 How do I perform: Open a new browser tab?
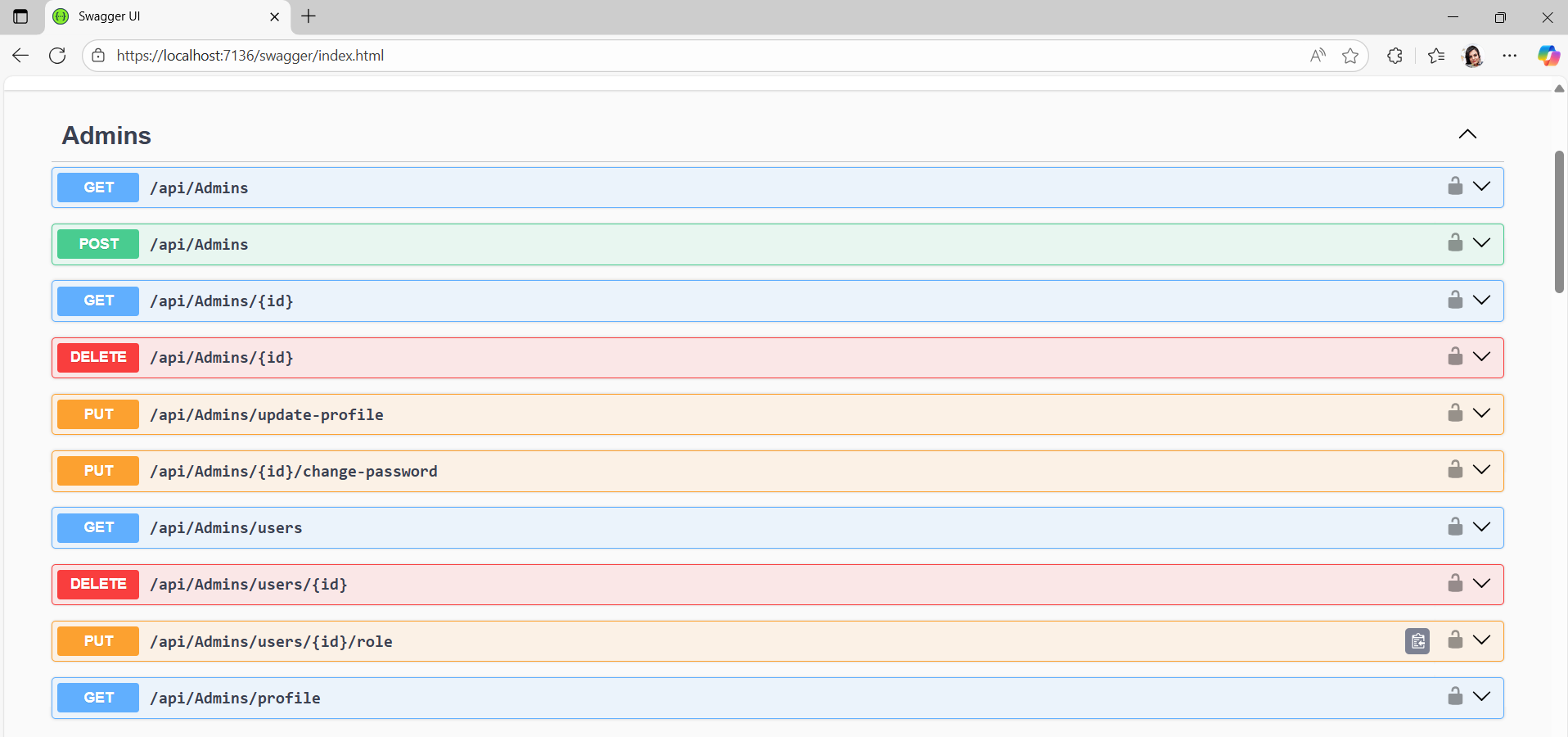coord(309,16)
